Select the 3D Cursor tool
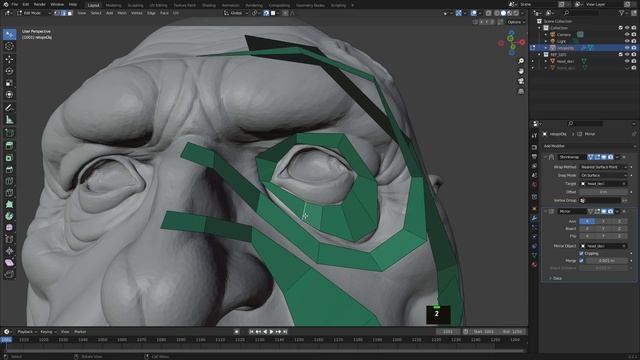Viewport: 640px width, 360px height. coord(9,47)
